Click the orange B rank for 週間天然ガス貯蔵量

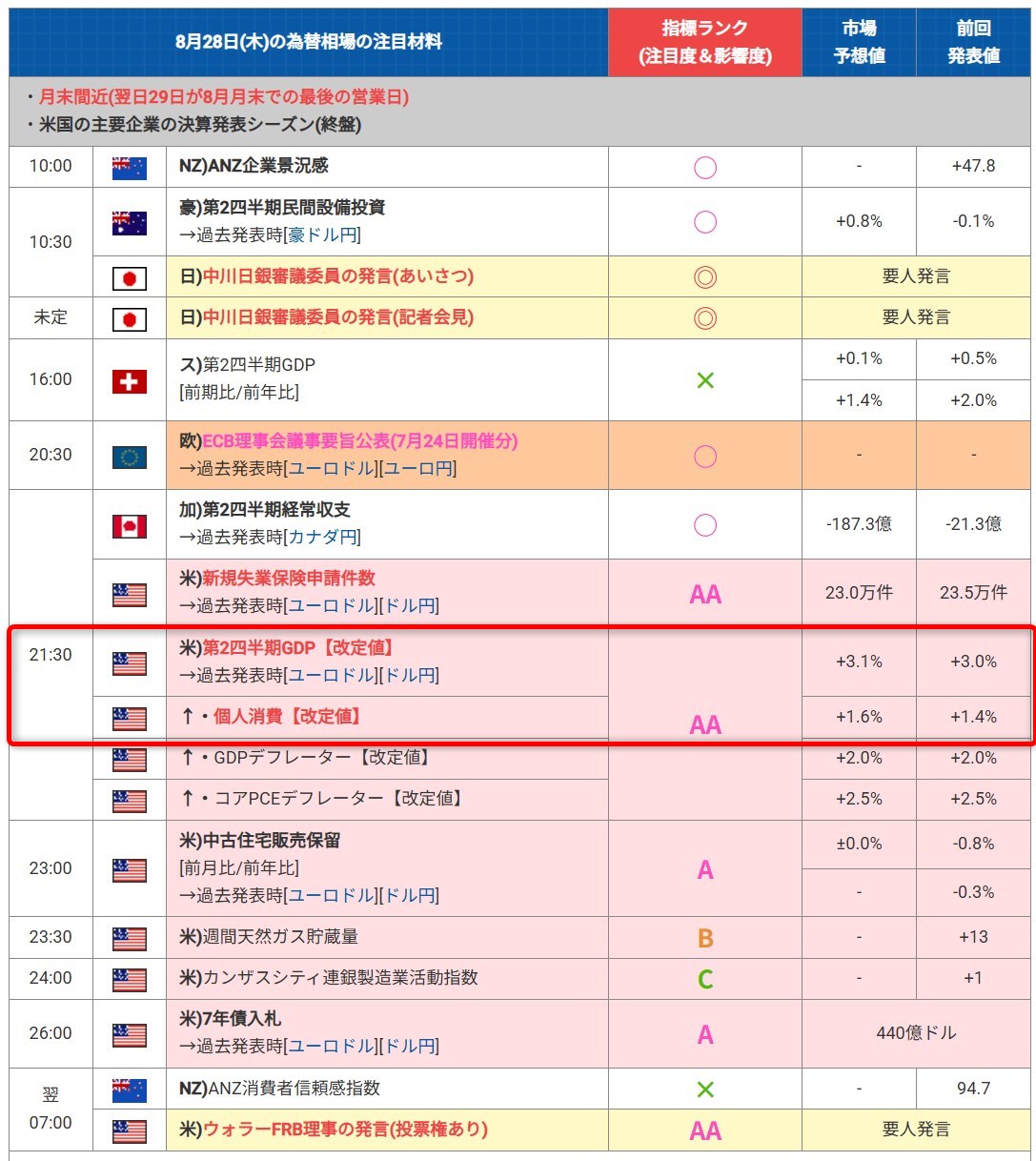pos(705,939)
